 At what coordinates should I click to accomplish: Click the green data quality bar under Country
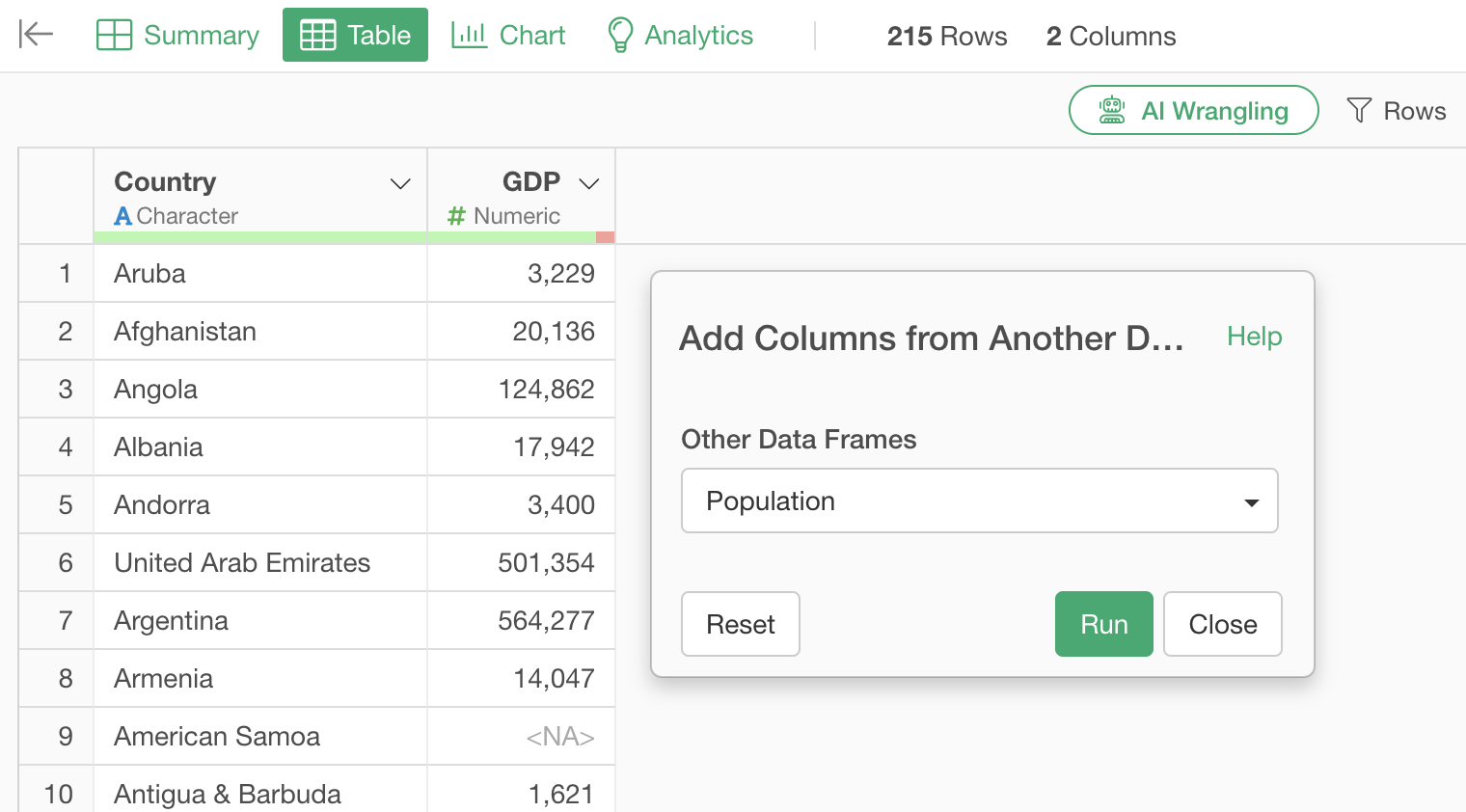260,237
